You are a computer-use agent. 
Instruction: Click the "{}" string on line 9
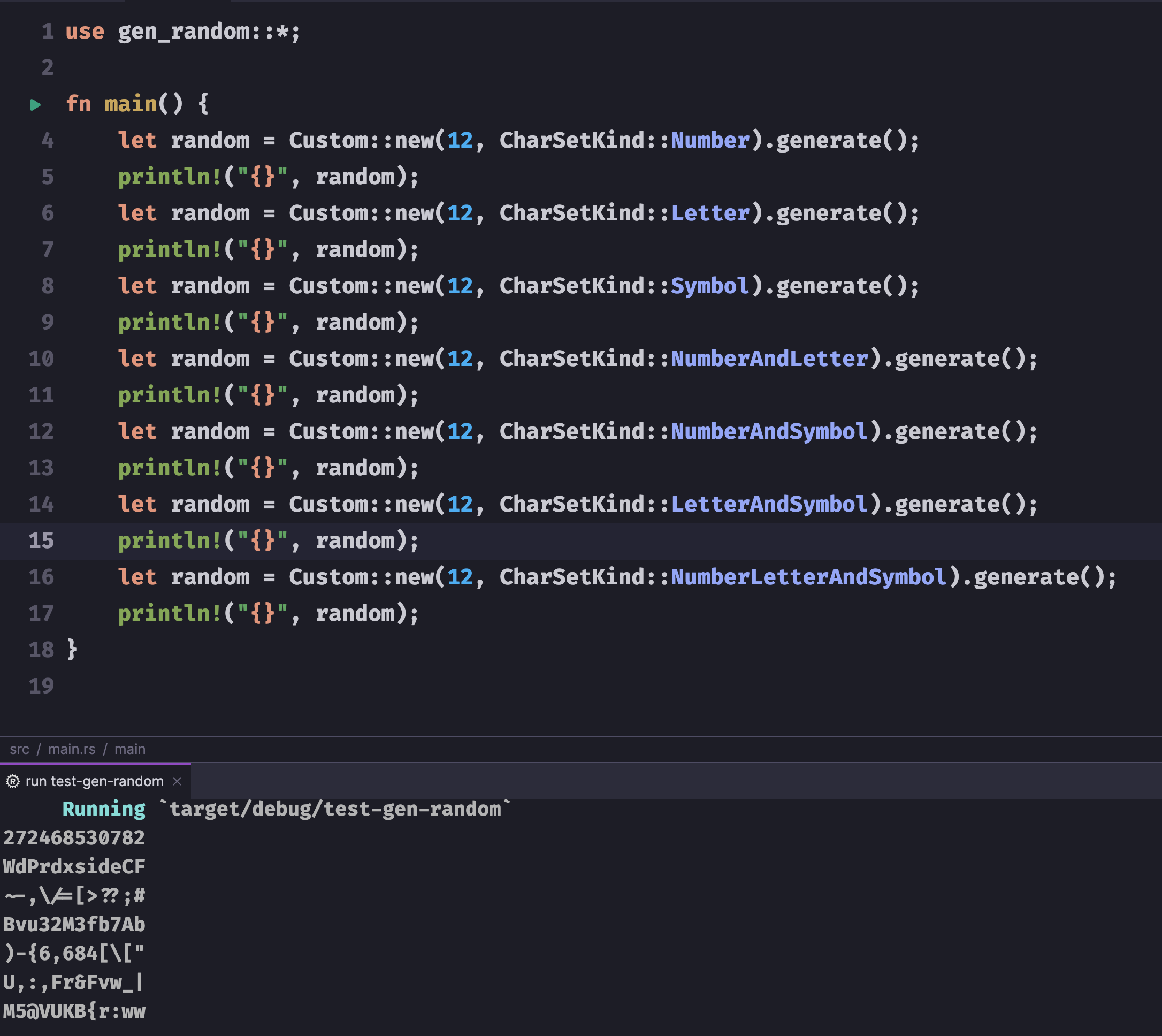262,323
